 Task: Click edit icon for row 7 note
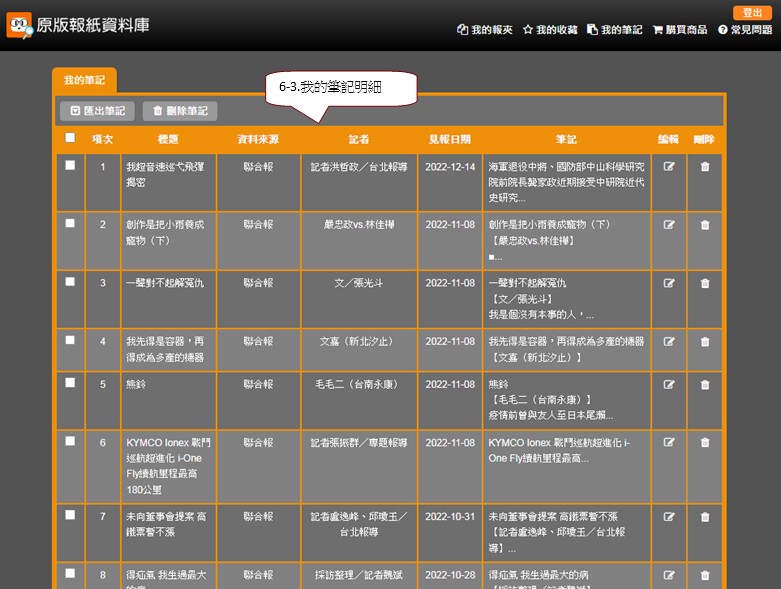(668, 516)
